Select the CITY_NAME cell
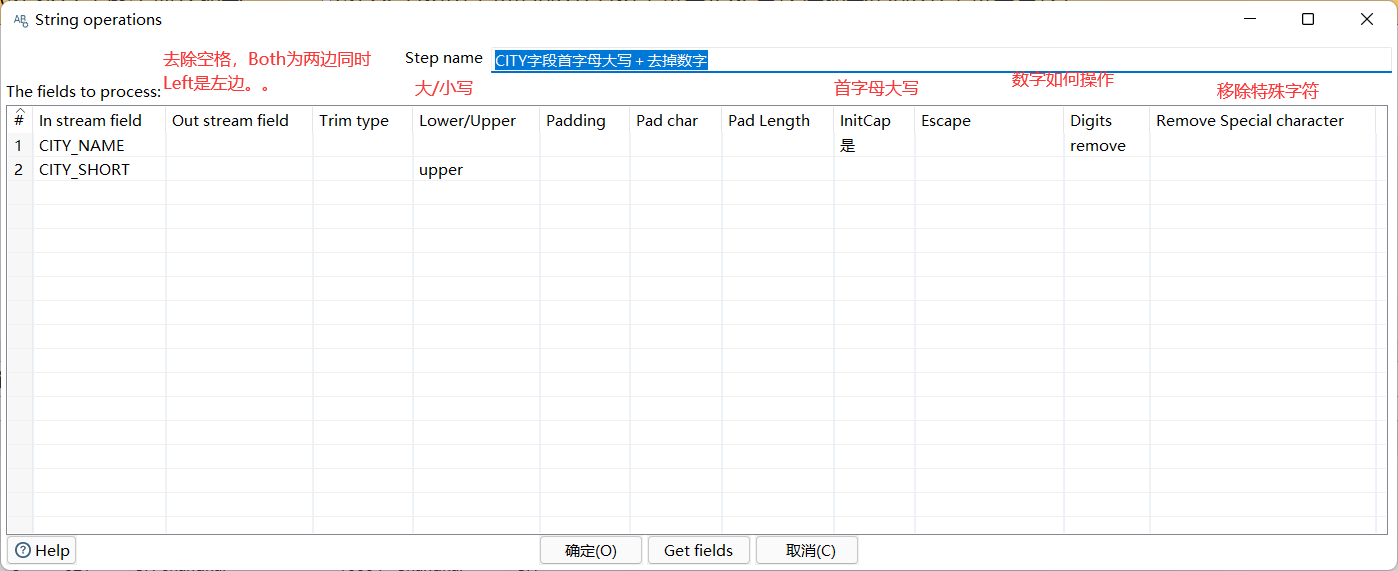Viewport: 1398px width, 571px height. click(99, 145)
